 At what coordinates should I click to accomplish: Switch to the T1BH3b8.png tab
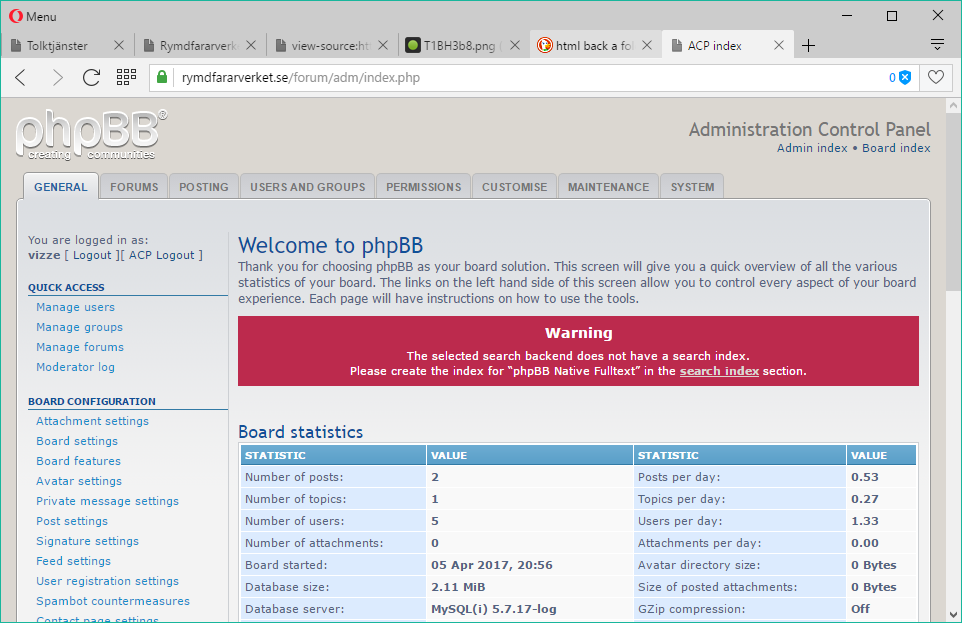click(x=462, y=45)
